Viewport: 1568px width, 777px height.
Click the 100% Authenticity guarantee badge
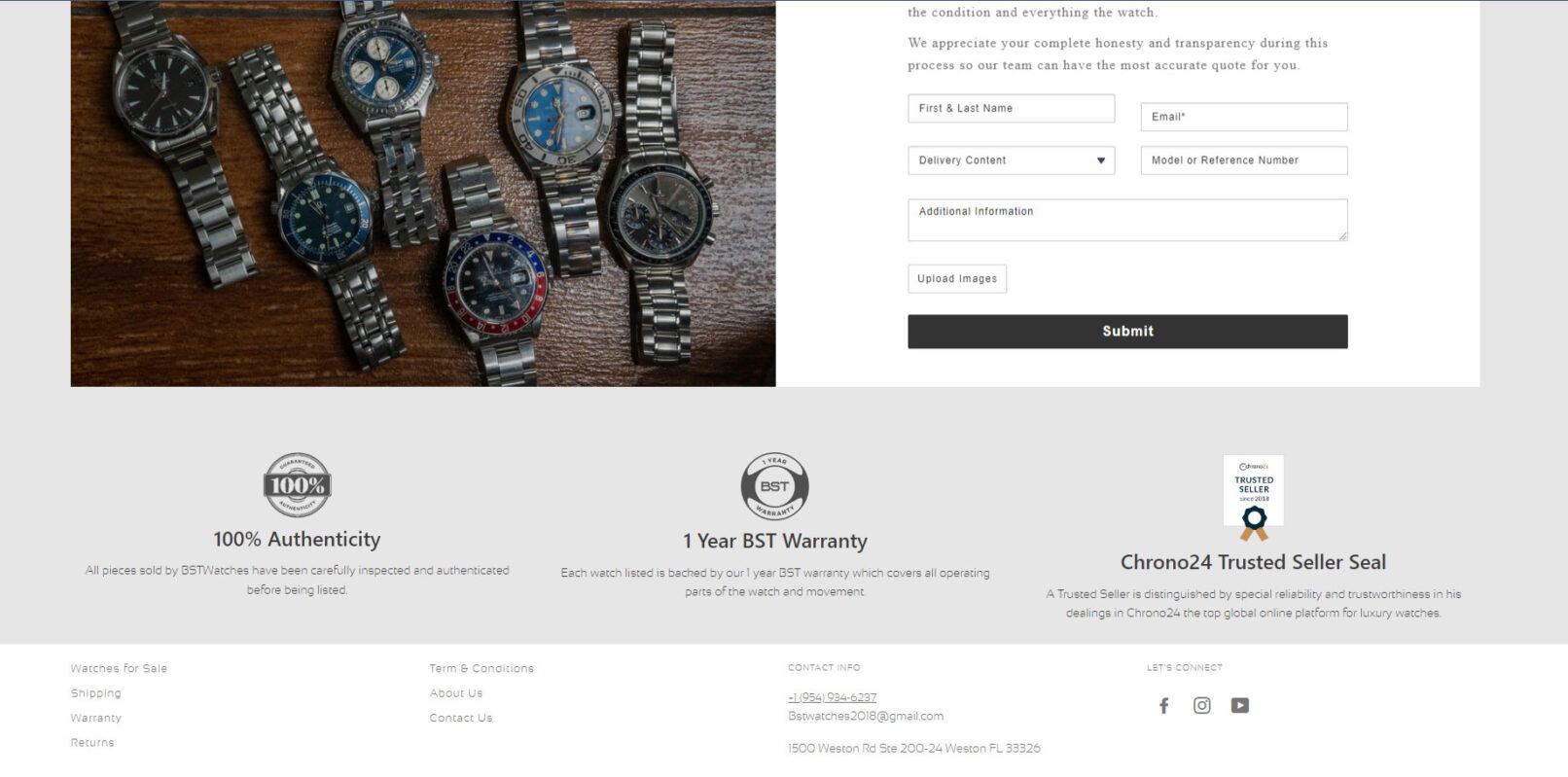point(298,485)
